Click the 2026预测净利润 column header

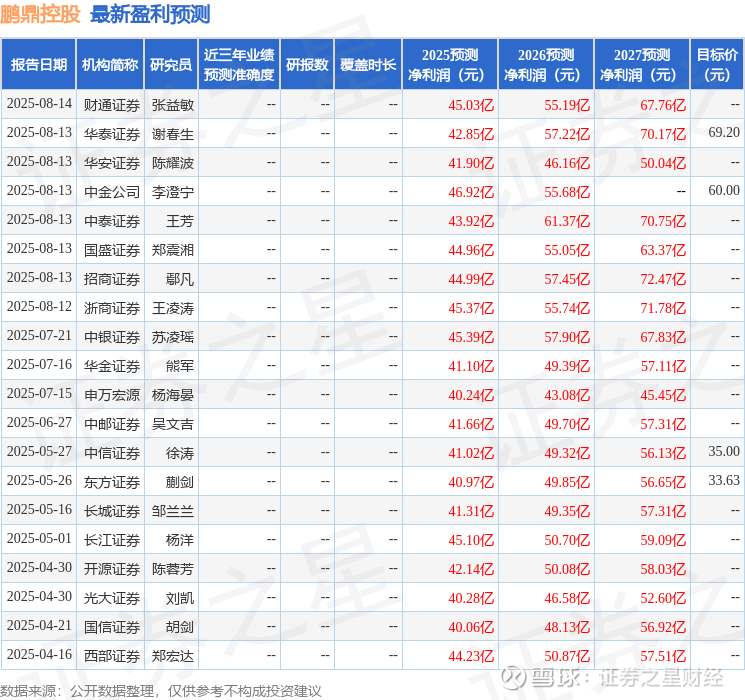[546, 65]
